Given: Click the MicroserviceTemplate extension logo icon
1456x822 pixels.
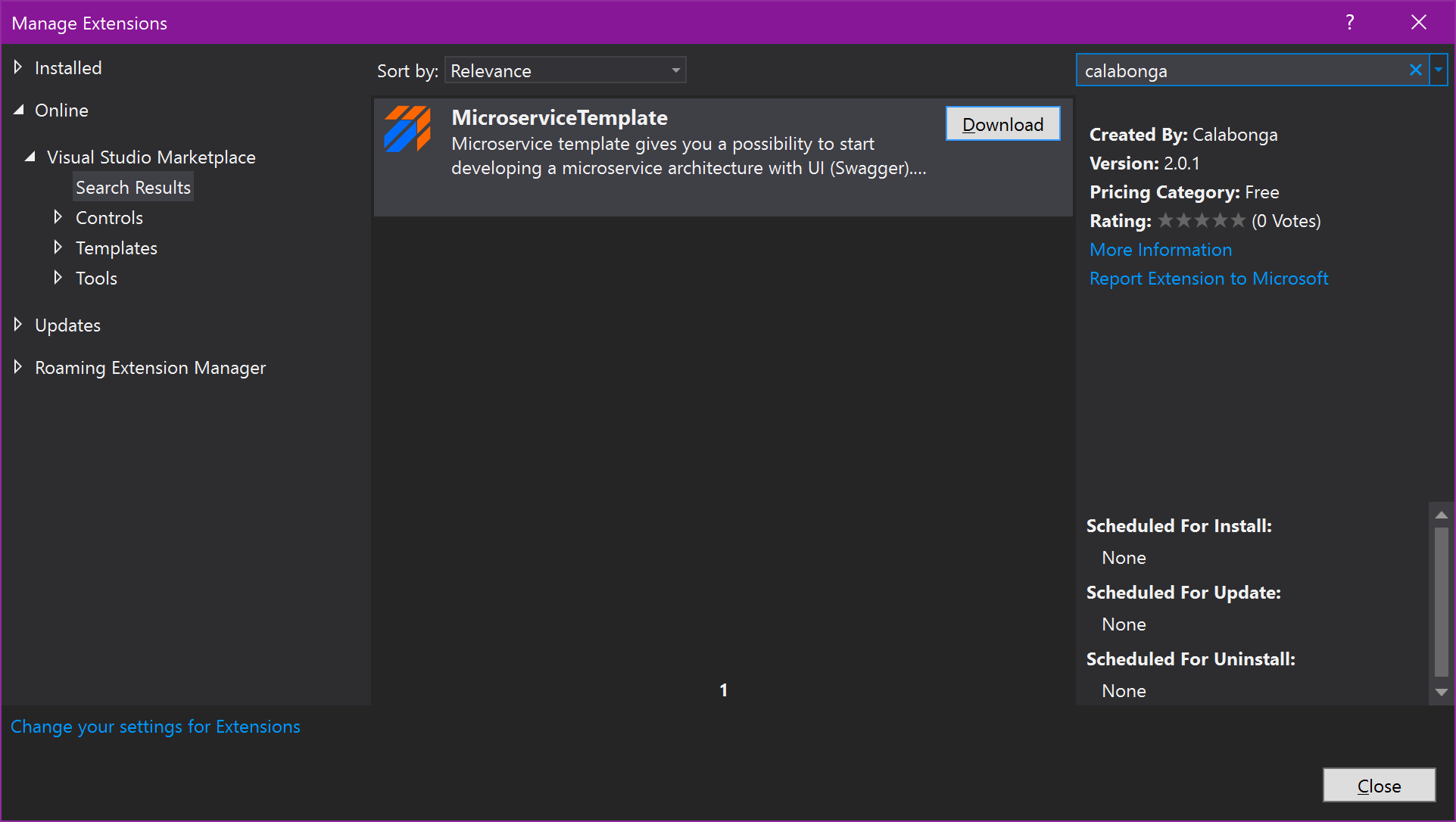Looking at the screenshot, I should tap(407, 129).
